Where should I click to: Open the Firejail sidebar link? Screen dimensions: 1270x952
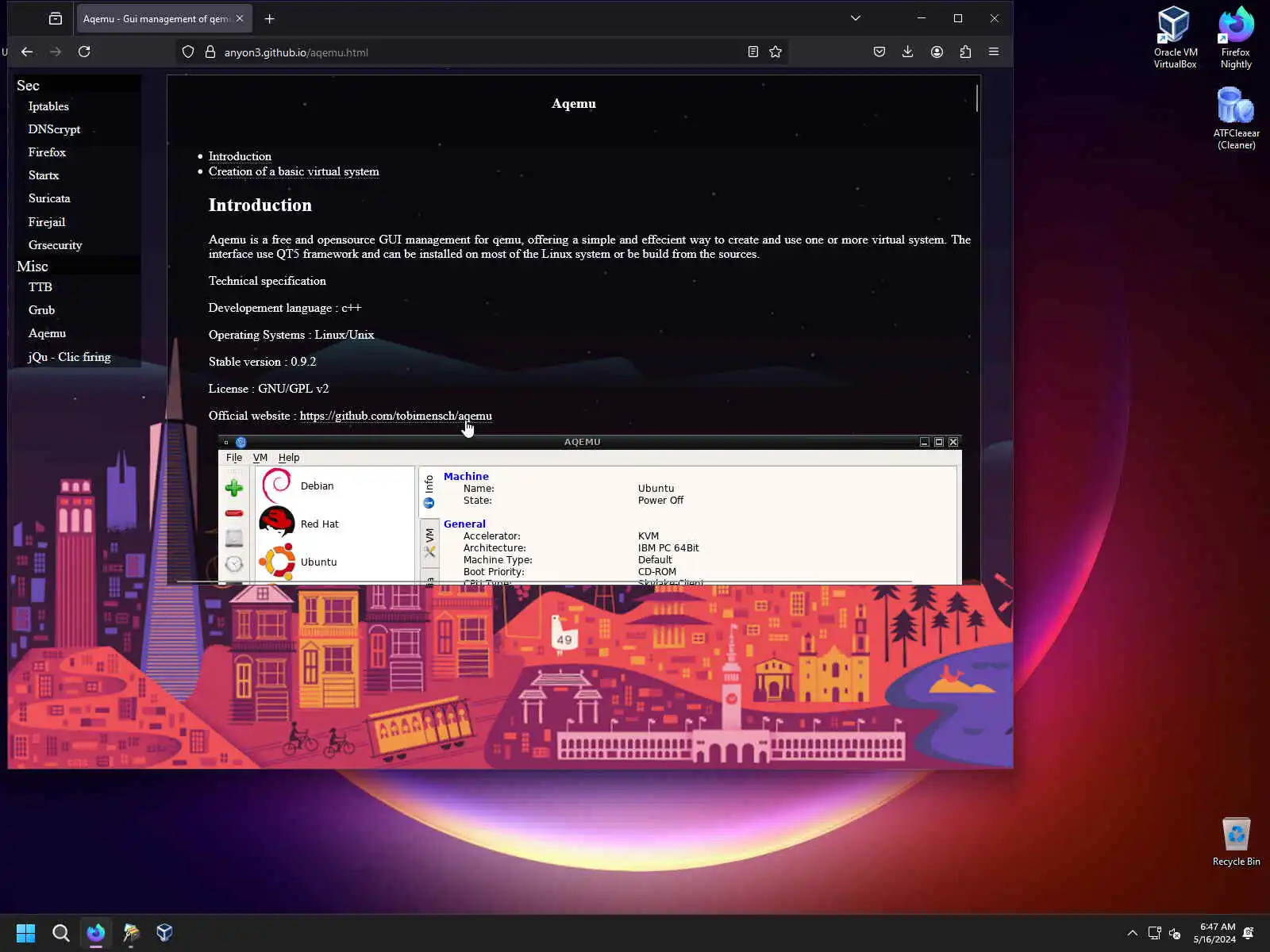(x=47, y=222)
